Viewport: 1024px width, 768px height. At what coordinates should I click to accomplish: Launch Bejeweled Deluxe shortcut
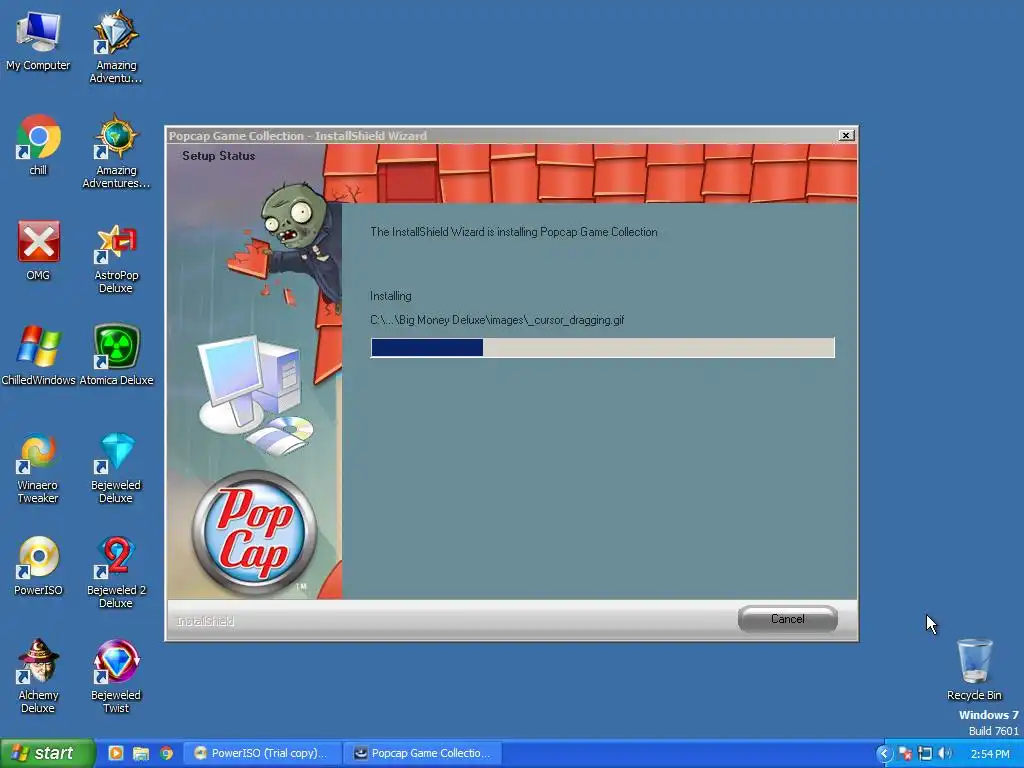[116, 467]
